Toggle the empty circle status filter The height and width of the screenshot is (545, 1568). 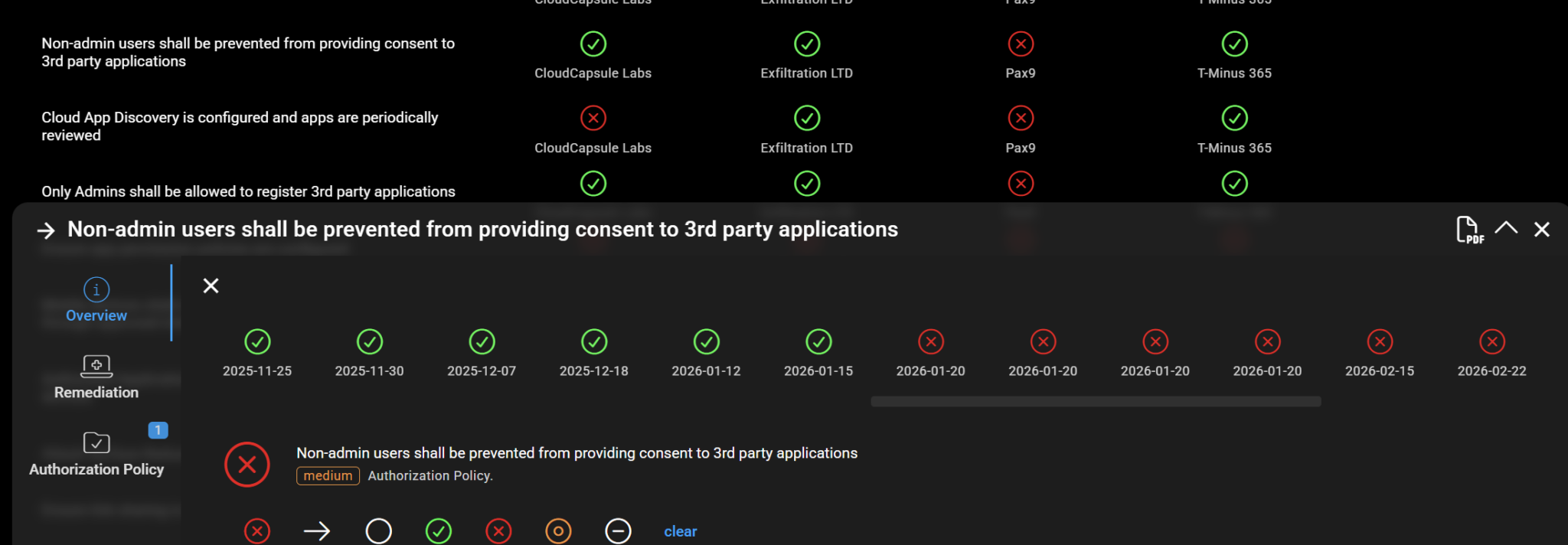tap(378, 531)
